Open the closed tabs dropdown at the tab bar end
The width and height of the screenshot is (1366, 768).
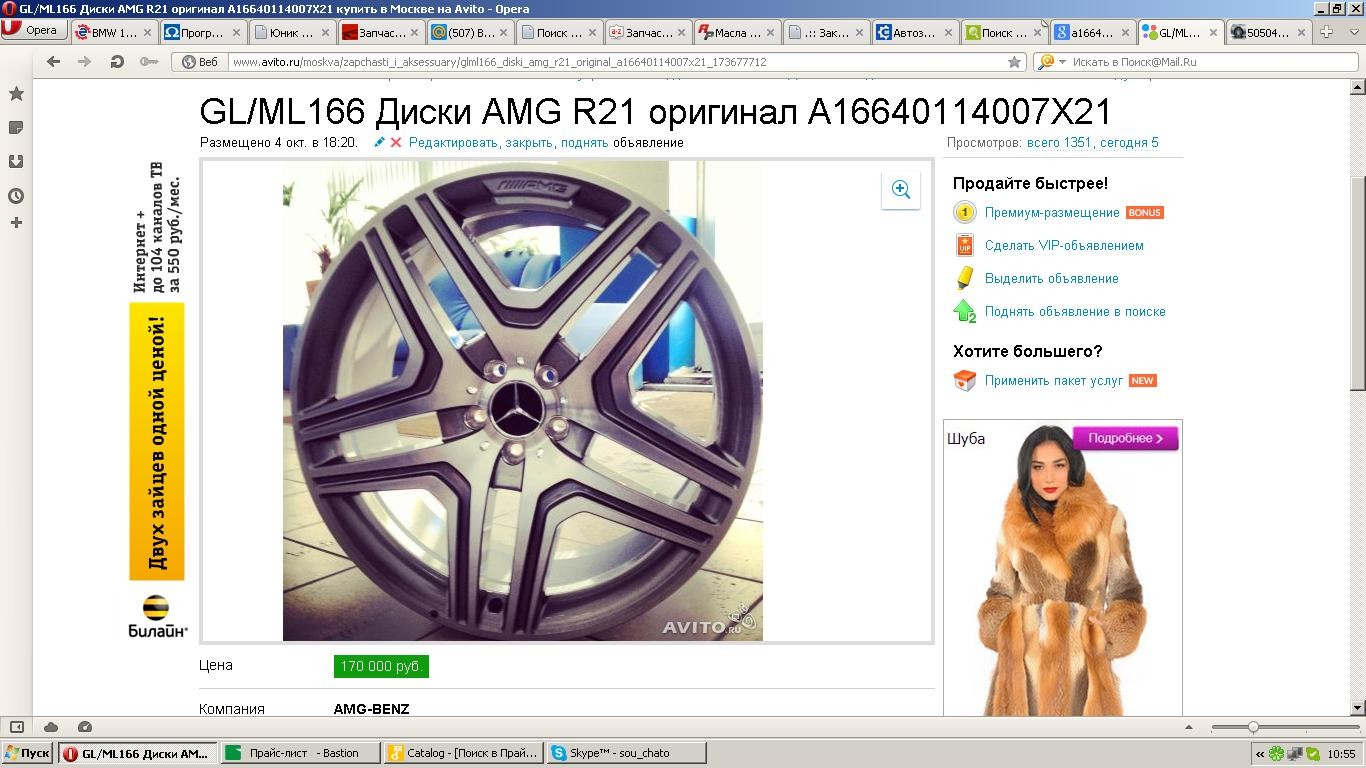click(1352, 32)
